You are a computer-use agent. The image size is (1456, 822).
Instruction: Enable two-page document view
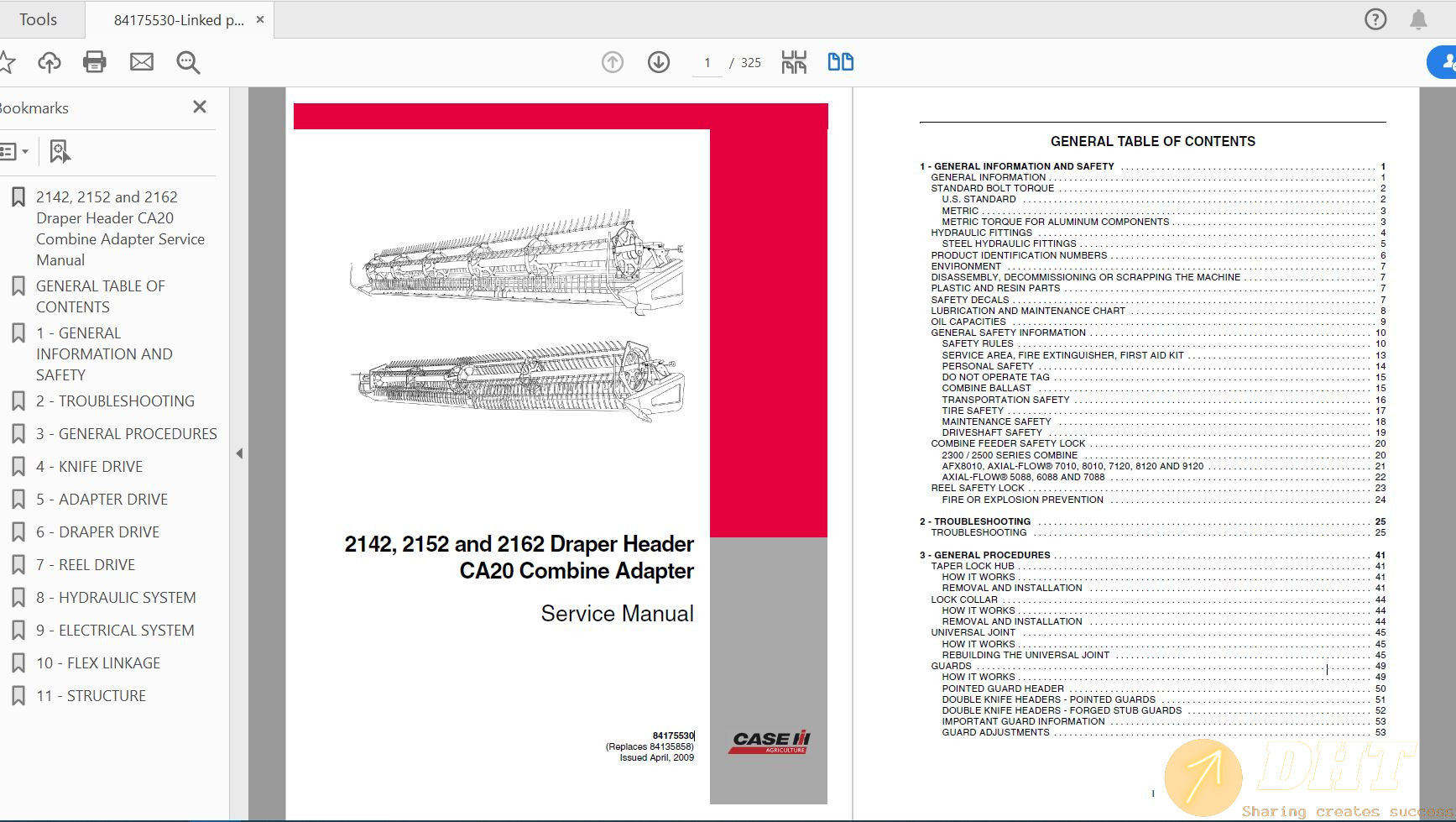click(840, 61)
